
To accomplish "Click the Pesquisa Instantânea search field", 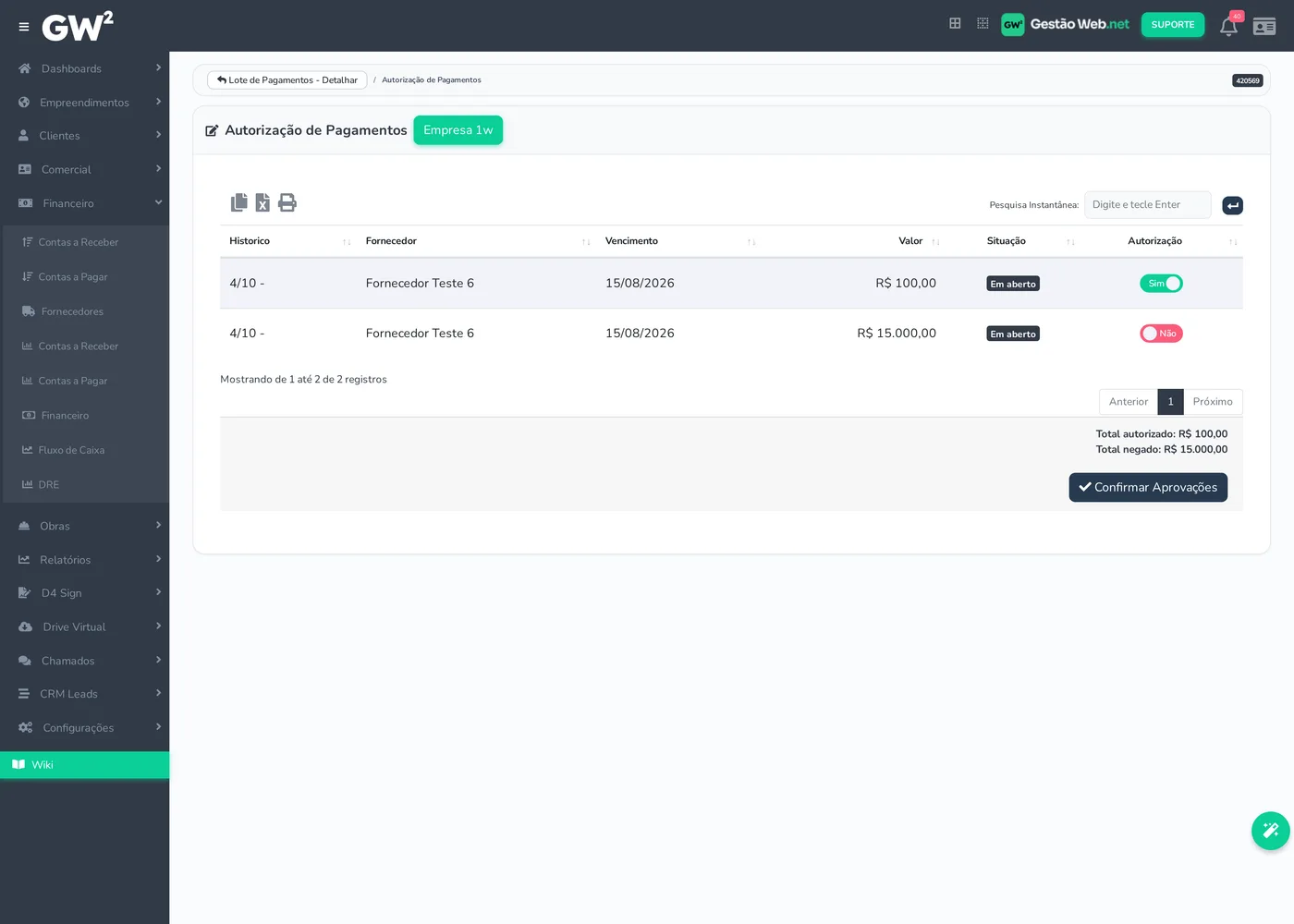I will (x=1147, y=205).
